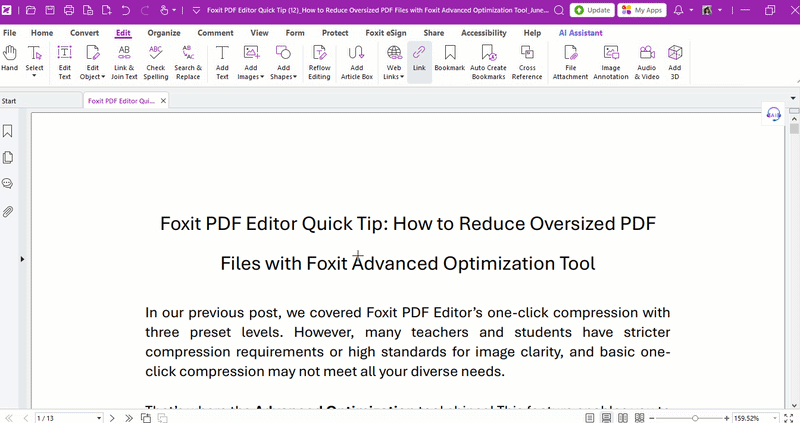This screenshot has width=800, height=423.
Task: Switch to the Organize ribbon tab
Action: (164, 33)
